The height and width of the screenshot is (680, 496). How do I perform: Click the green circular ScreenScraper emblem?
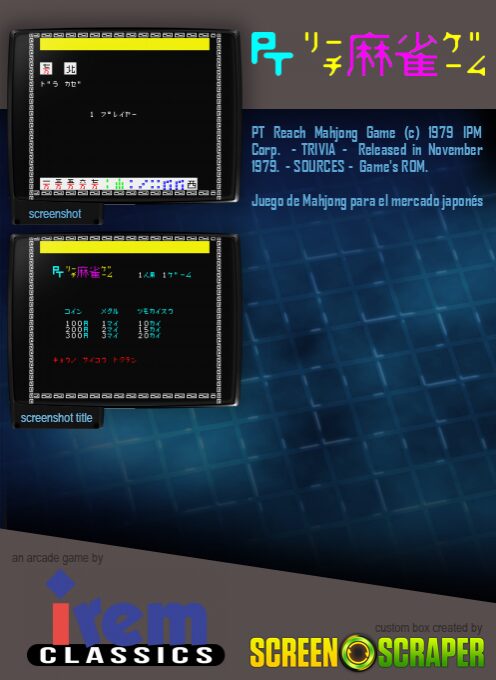point(358,653)
